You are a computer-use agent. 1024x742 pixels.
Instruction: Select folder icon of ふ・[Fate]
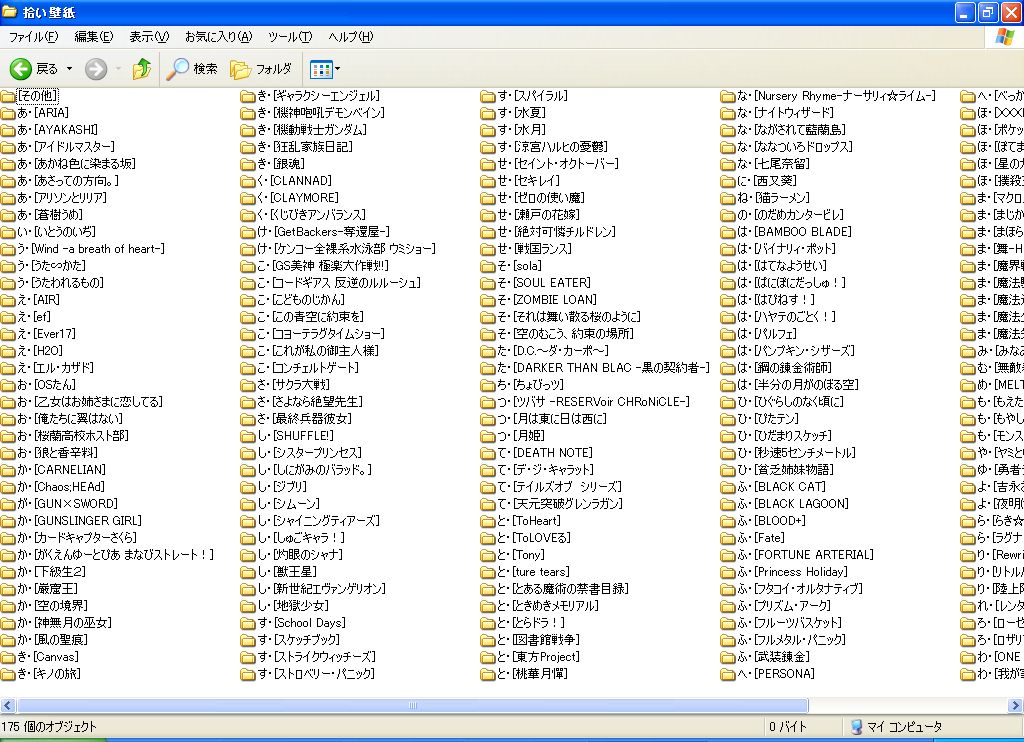[x=728, y=538]
